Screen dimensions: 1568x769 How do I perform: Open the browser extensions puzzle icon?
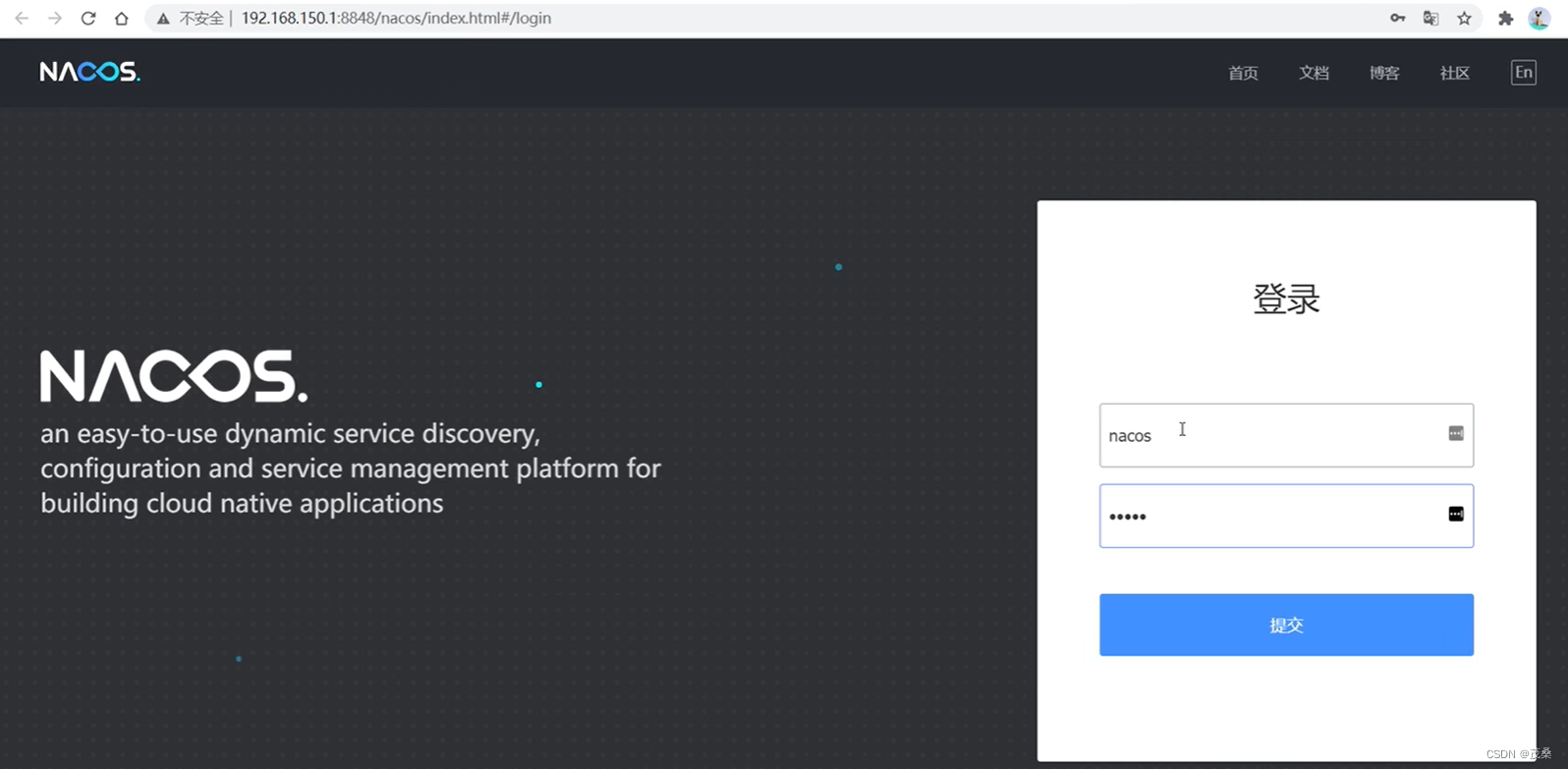click(x=1505, y=18)
